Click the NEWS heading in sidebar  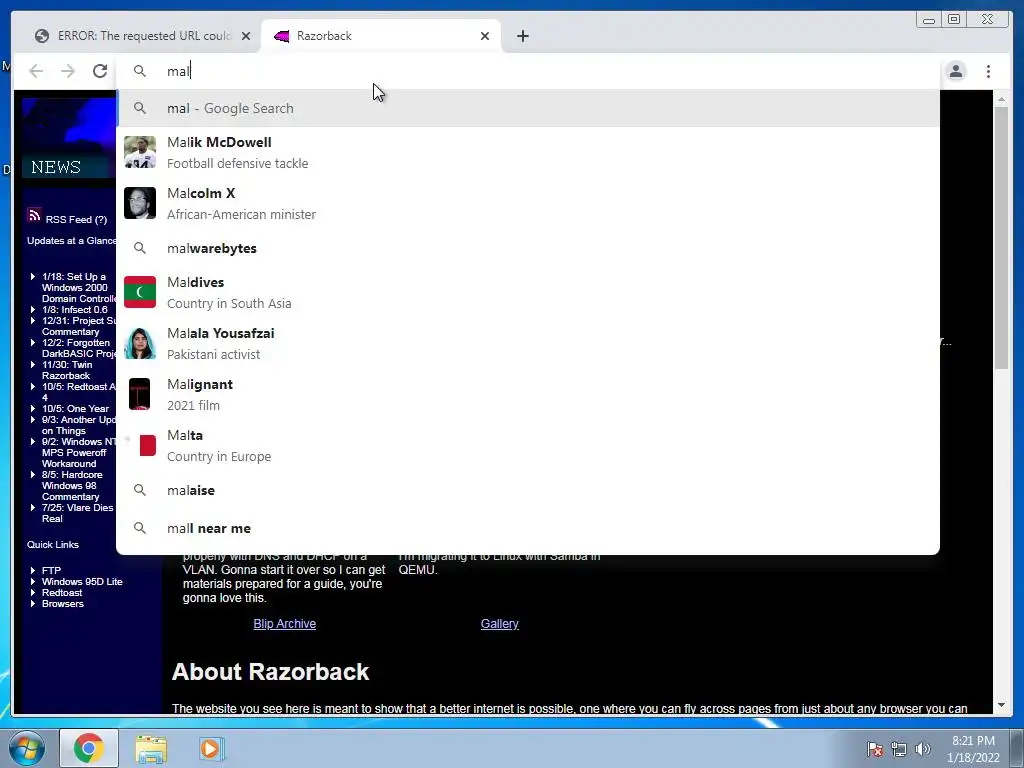click(56, 167)
